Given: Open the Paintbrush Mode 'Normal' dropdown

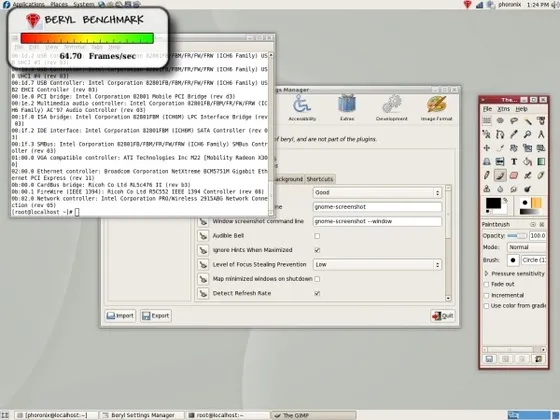Looking at the screenshot, I should (526, 247).
